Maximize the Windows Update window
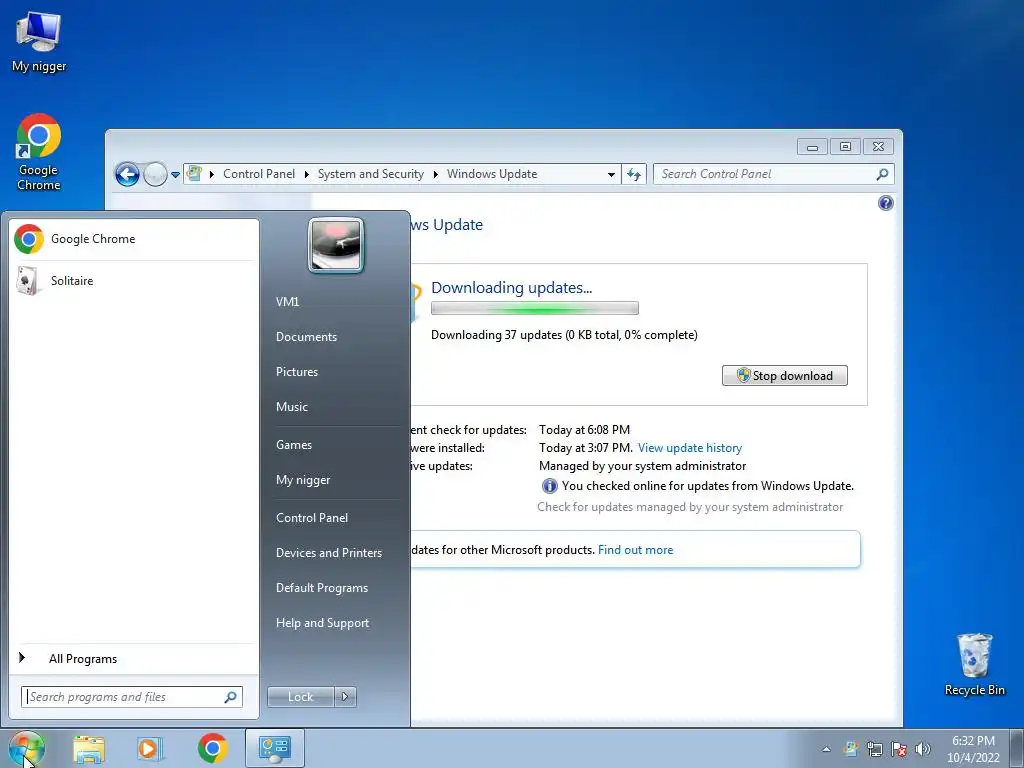1024x768 pixels. tap(845, 146)
